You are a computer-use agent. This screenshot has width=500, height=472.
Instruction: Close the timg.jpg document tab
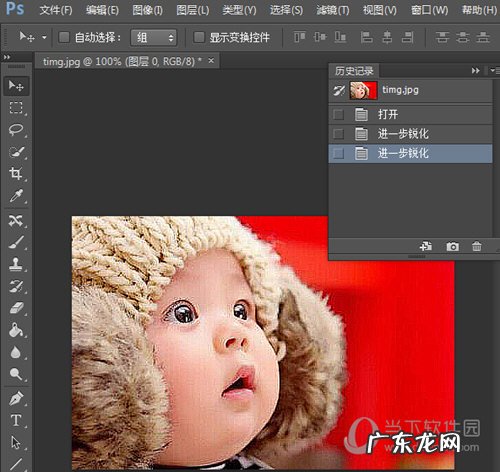(211, 61)
